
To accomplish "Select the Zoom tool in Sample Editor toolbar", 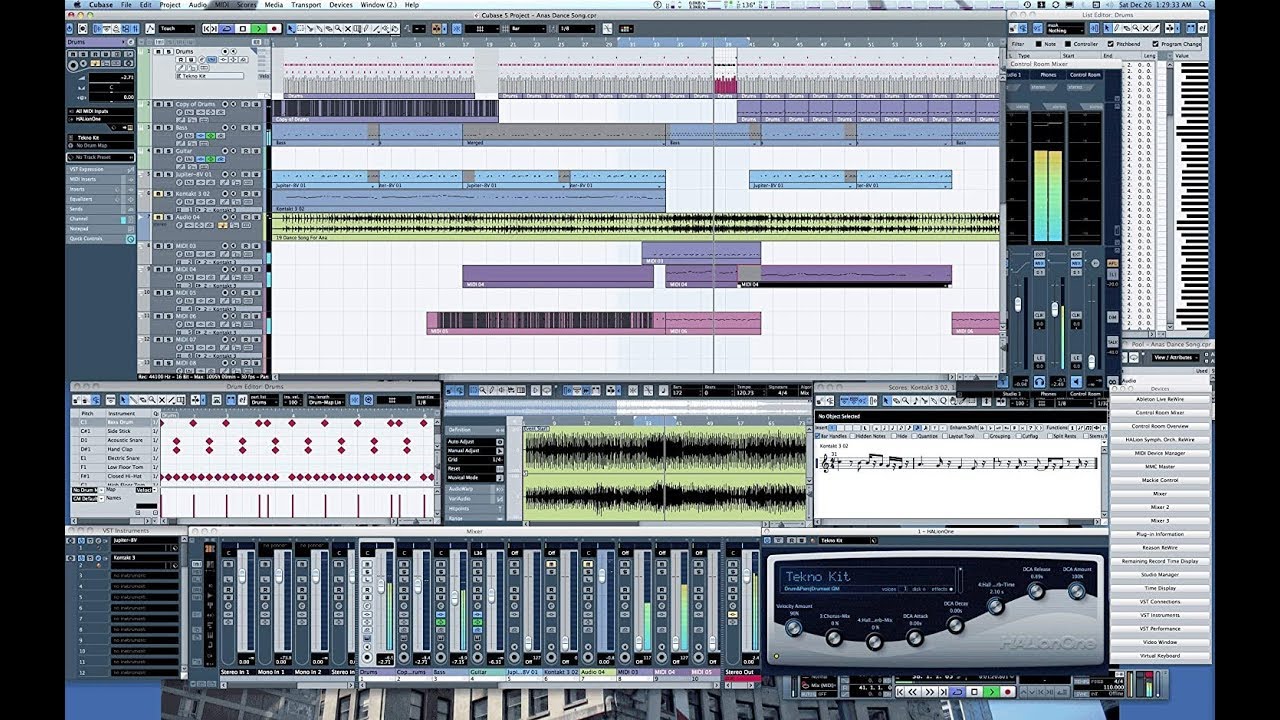I will (483, 390).
